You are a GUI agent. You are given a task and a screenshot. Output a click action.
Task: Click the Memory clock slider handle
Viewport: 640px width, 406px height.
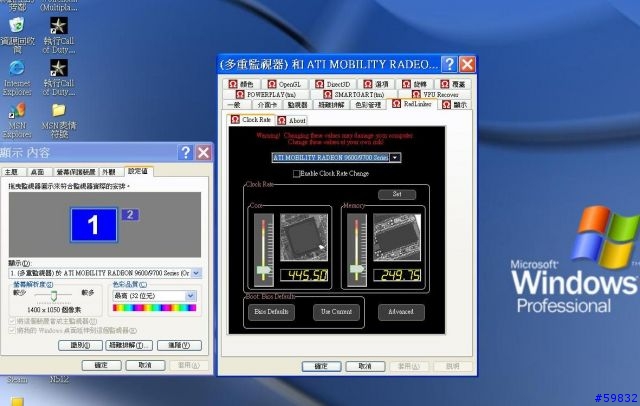coord(357,269)
